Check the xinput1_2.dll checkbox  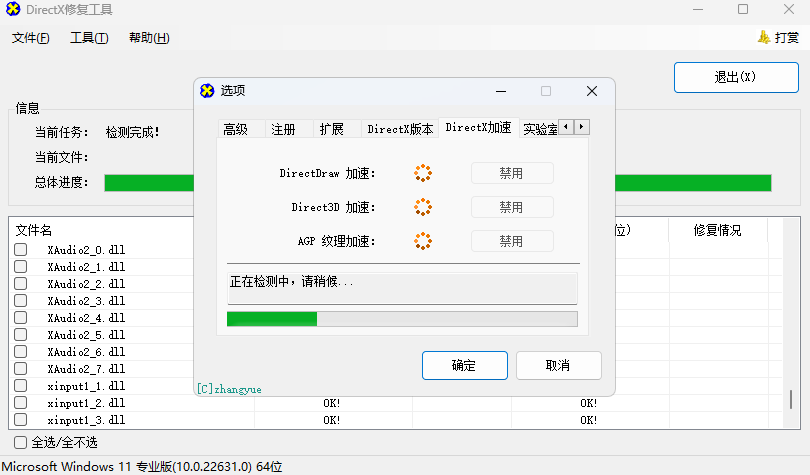(21, 403)
